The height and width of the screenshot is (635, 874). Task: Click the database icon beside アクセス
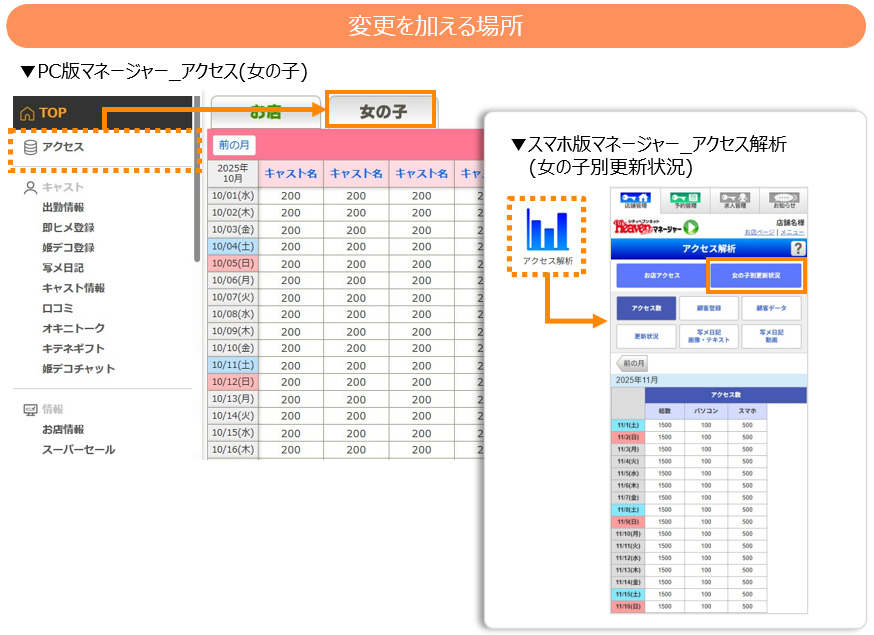(x=30, y=147)
